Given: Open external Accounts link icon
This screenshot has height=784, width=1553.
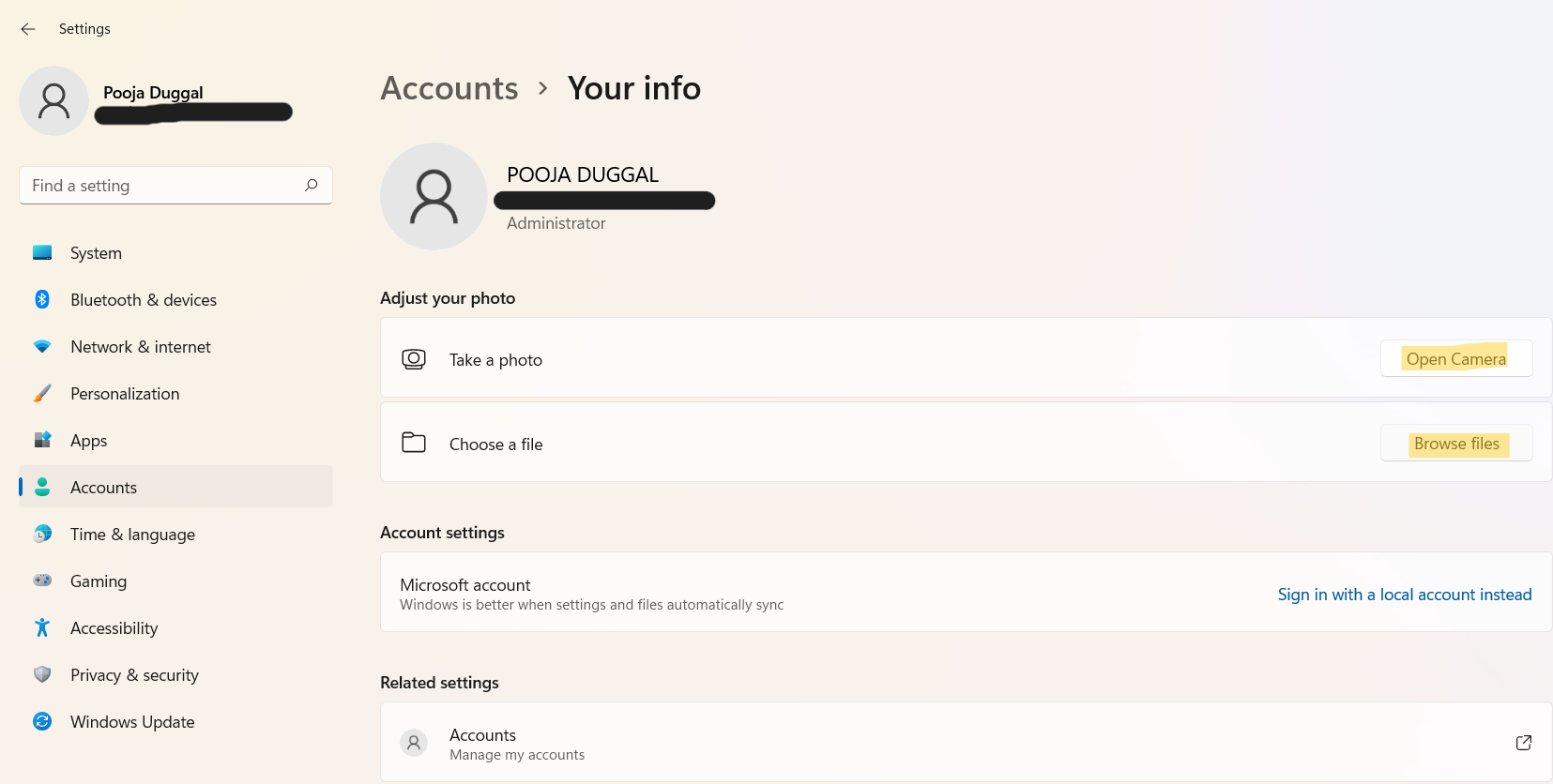Looking at the screenshot, I should [1523, 743].
